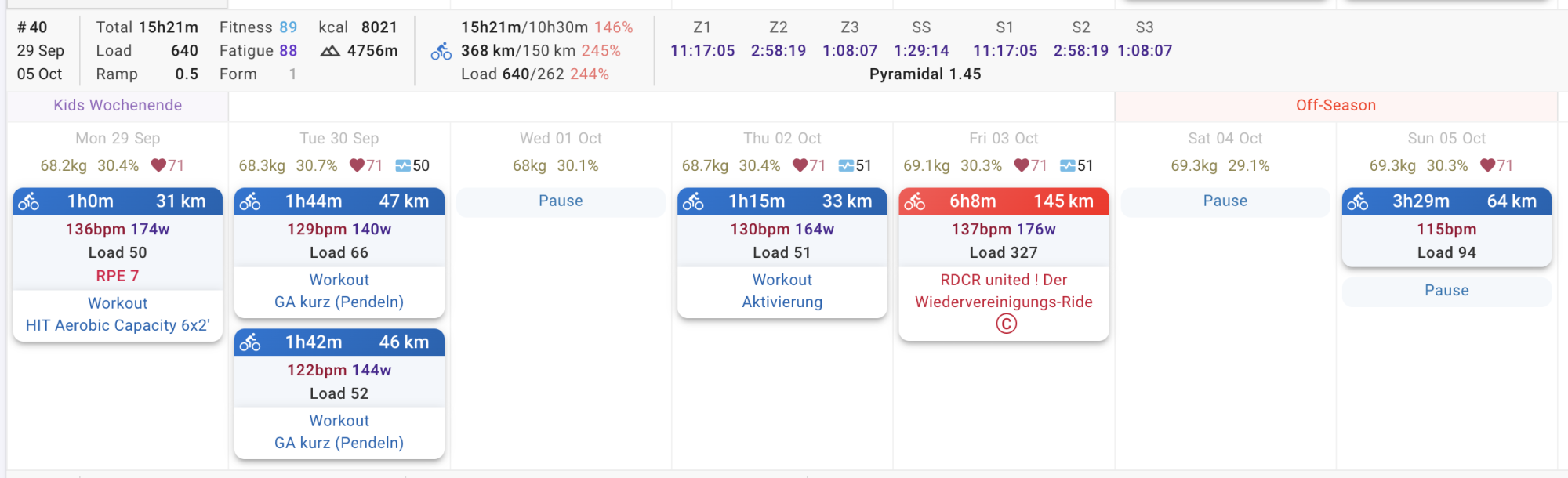Click the Pyramidal 1.45 zone distribution label
The width and height of the screenshot is (1568, 478).
(x=925, y=74)
